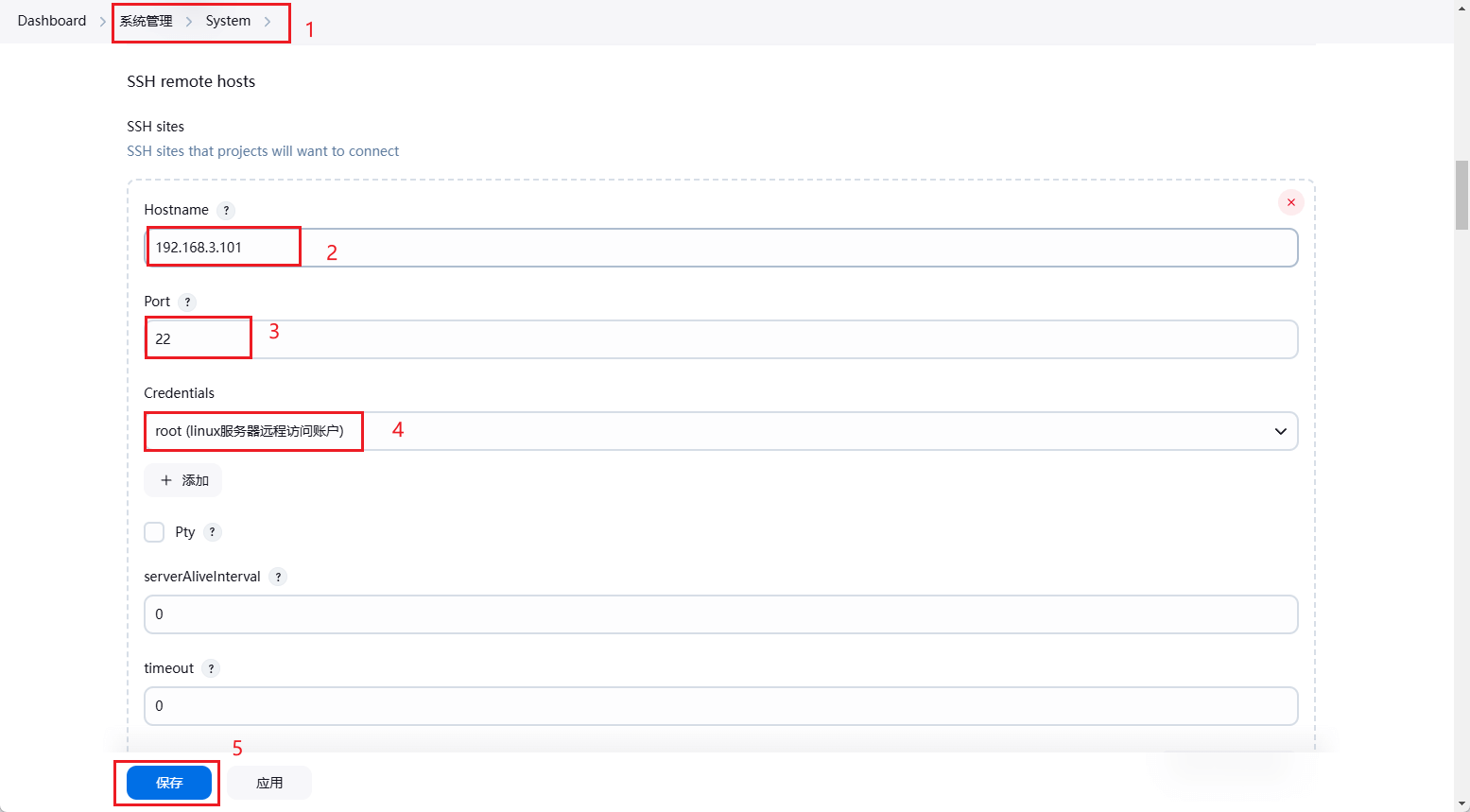Remove SSH site with red X button
This screenshot has width=1470, height=812.
(x=1290, y=202)
